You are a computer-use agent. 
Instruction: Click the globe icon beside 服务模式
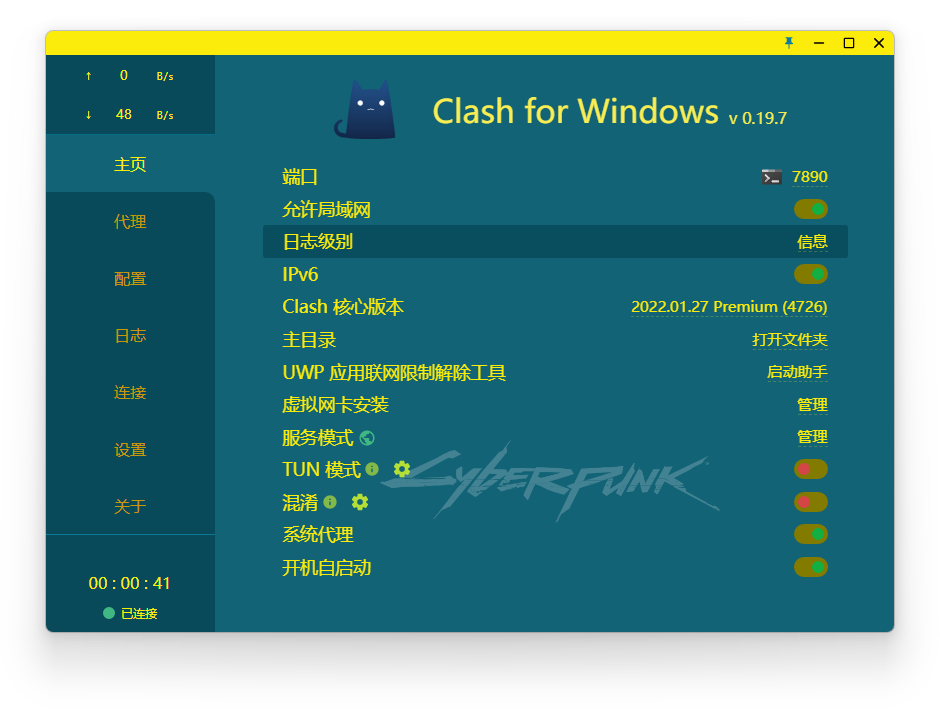[x=367, y=438]
